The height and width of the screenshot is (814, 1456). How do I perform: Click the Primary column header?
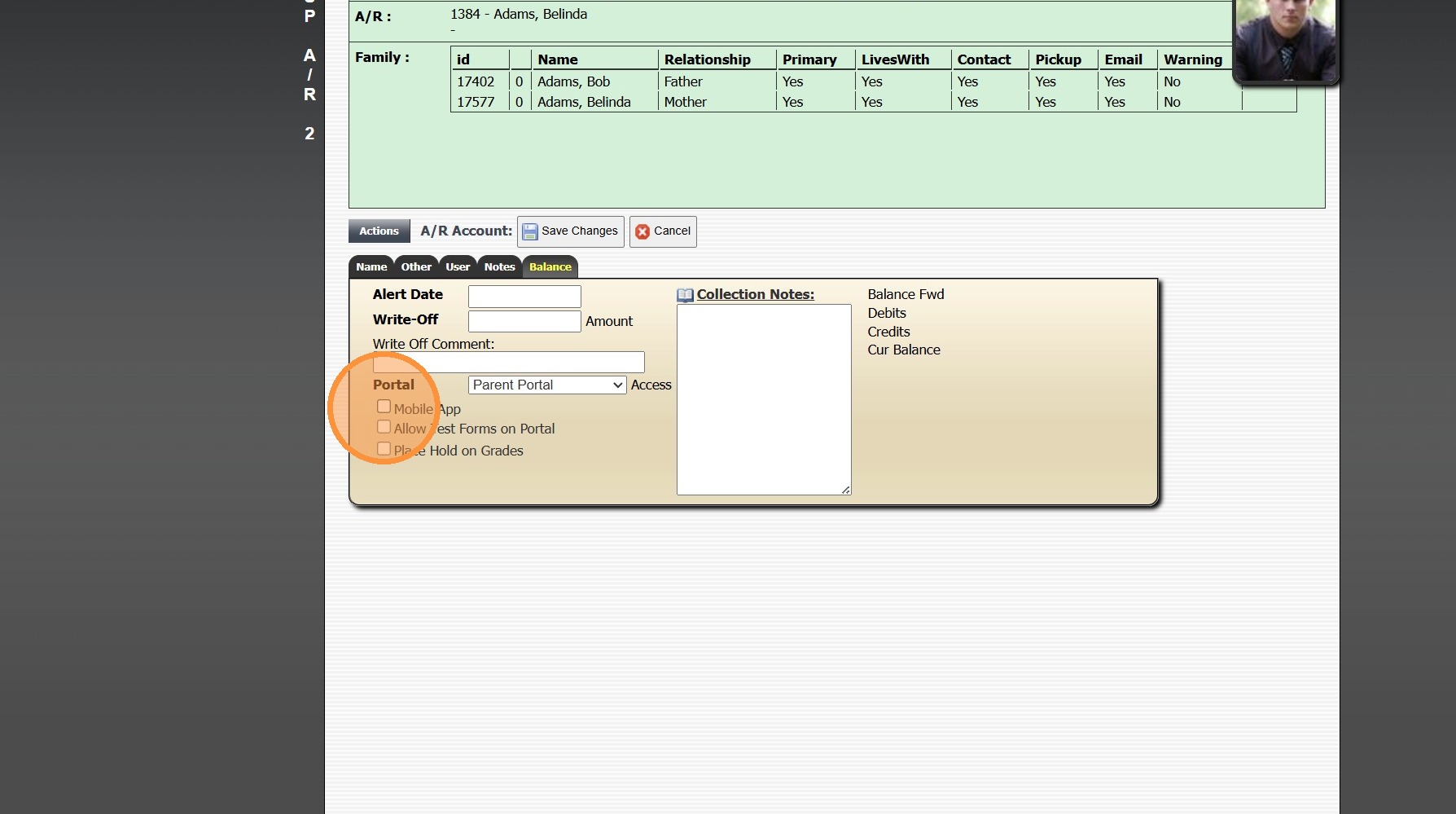(809, 59)
